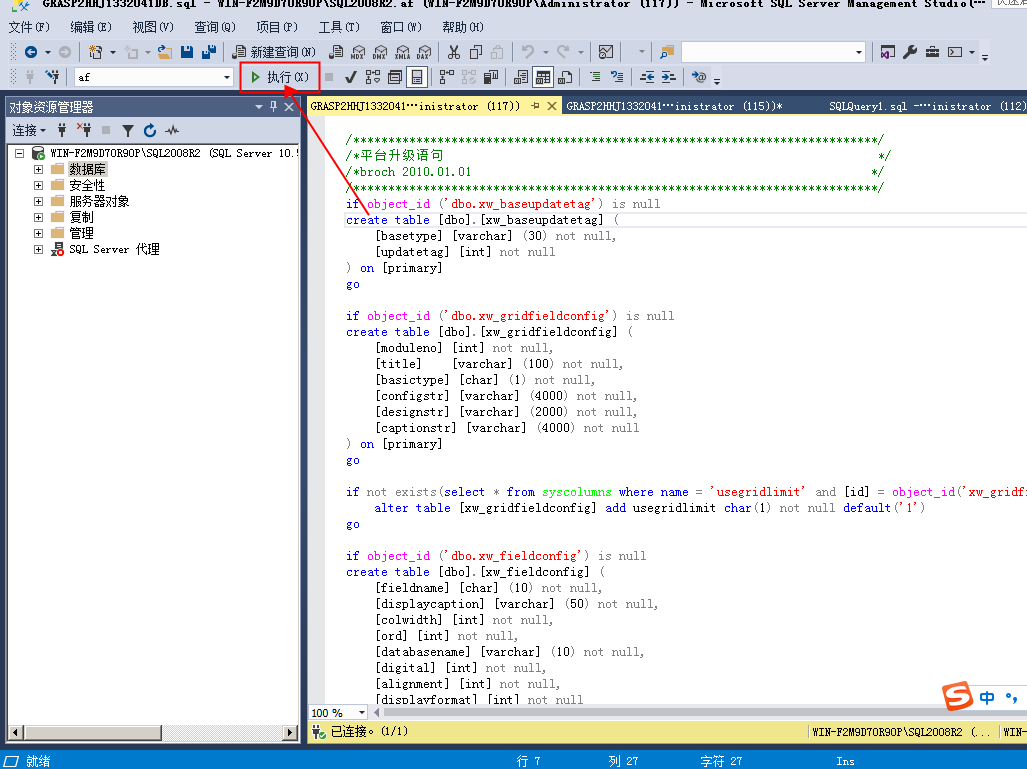Screen dimensions: 1027x769
Task: Open the 查询(Q) menu
Action: [214, 27]
